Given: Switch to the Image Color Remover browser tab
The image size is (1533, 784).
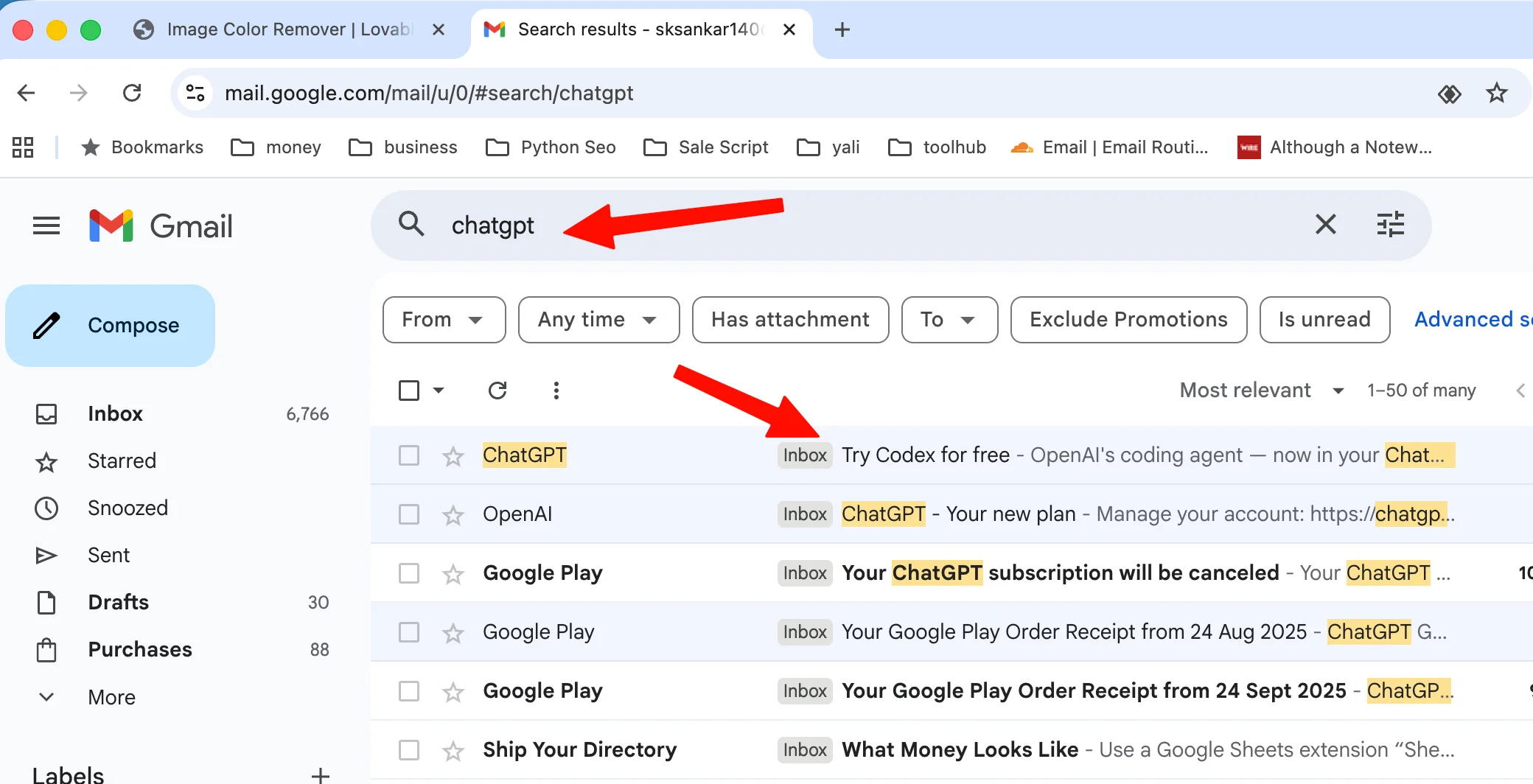Looking at the screenshot, I should [287, 29].
